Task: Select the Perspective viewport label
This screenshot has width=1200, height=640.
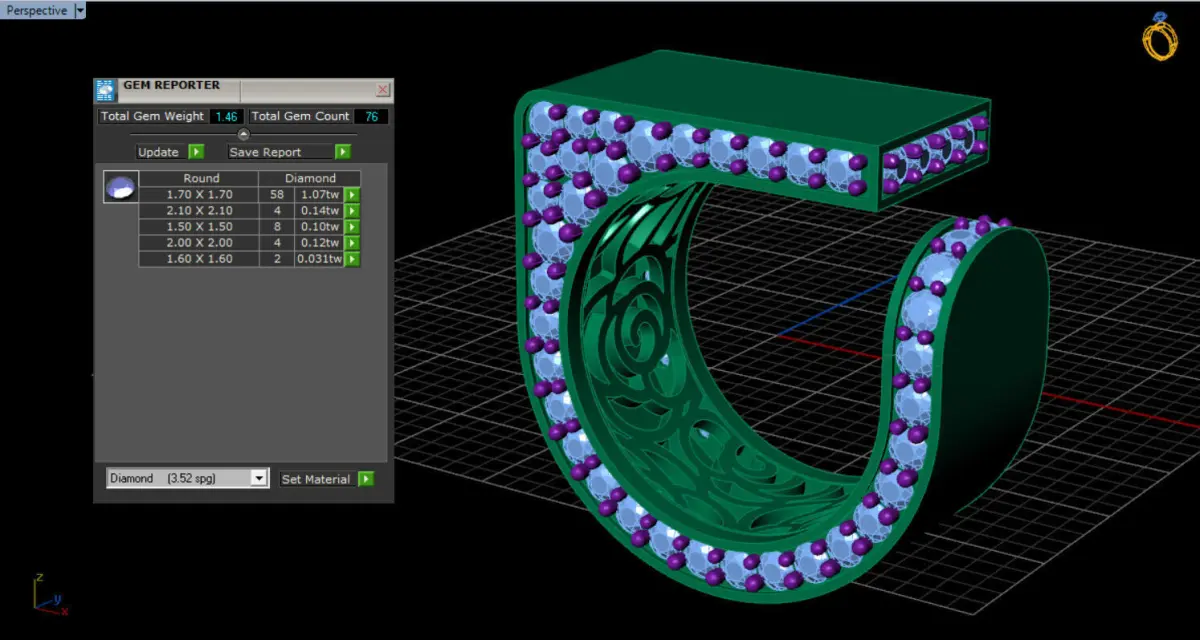Action: click(x=37, y=11)
